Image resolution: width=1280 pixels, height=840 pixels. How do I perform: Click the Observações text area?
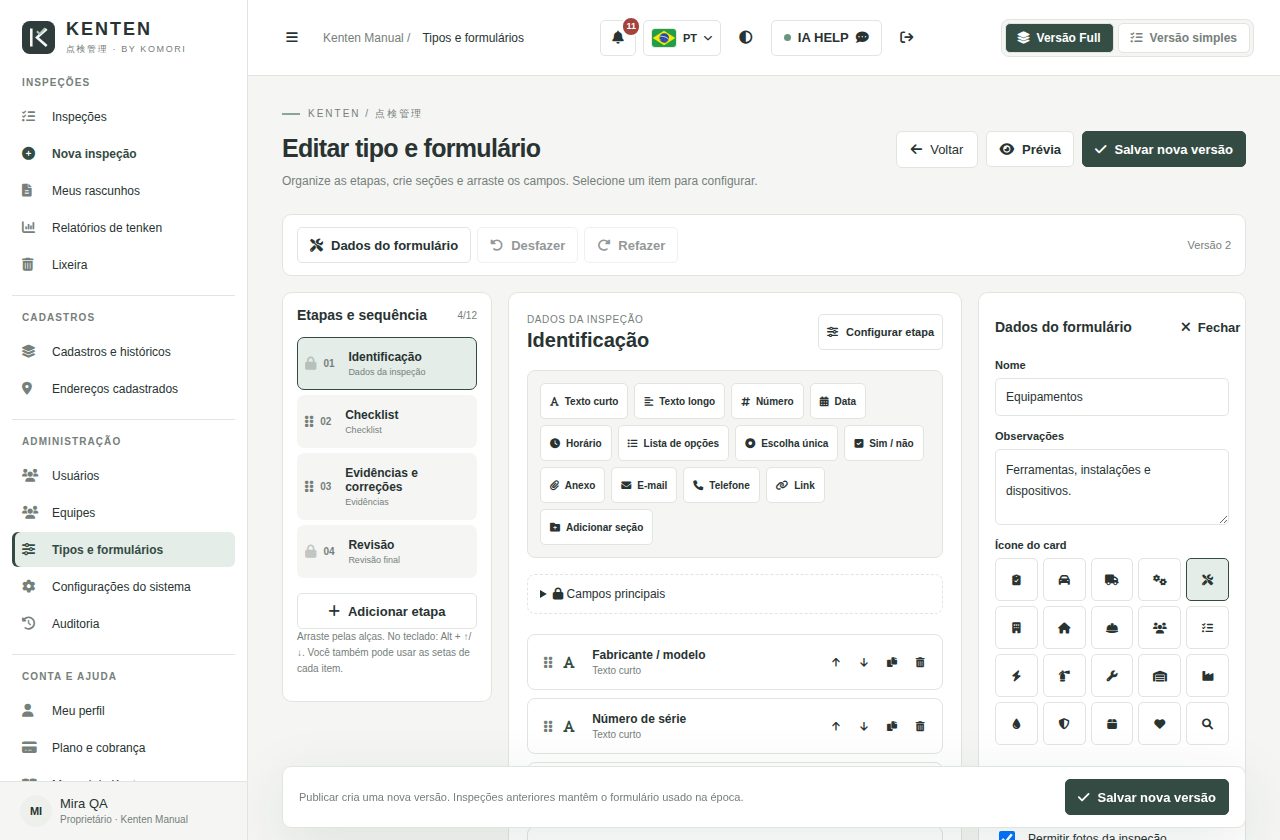[x=1112, y=487]
